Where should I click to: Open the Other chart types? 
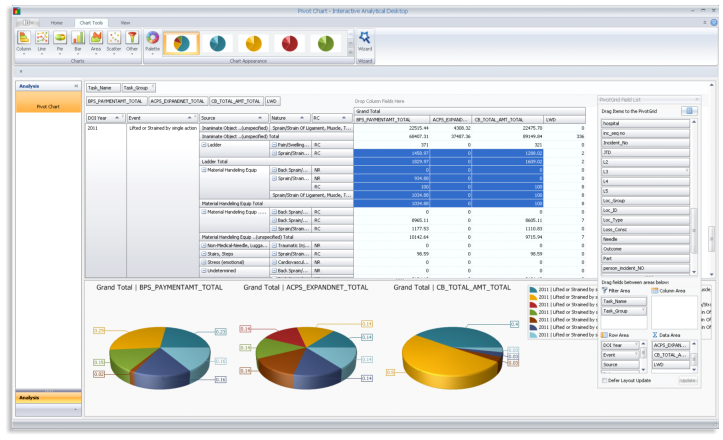132,42
